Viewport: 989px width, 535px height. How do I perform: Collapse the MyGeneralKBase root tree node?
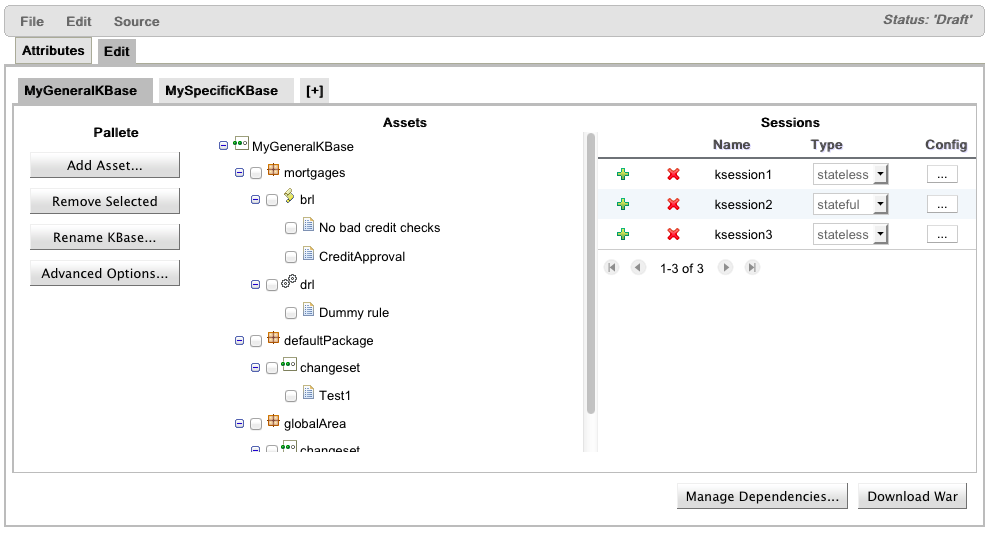point(223,146)
